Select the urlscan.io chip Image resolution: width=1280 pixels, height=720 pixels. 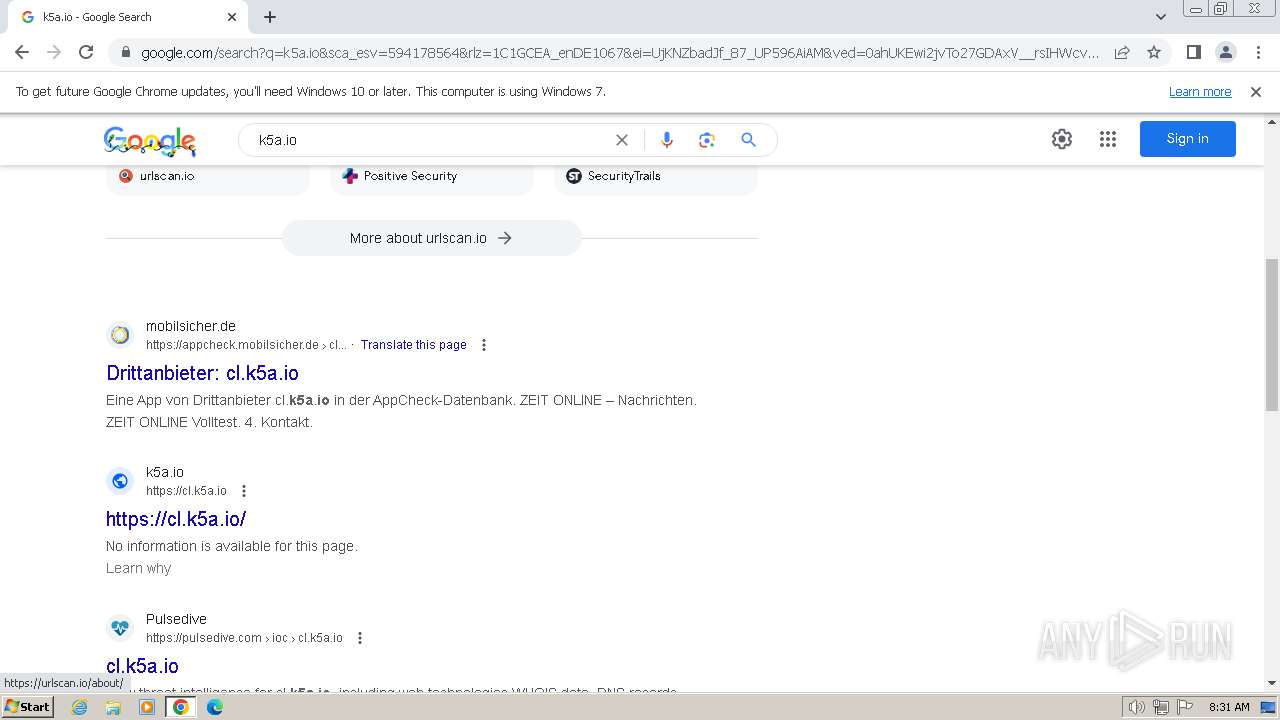coord(208,176)
